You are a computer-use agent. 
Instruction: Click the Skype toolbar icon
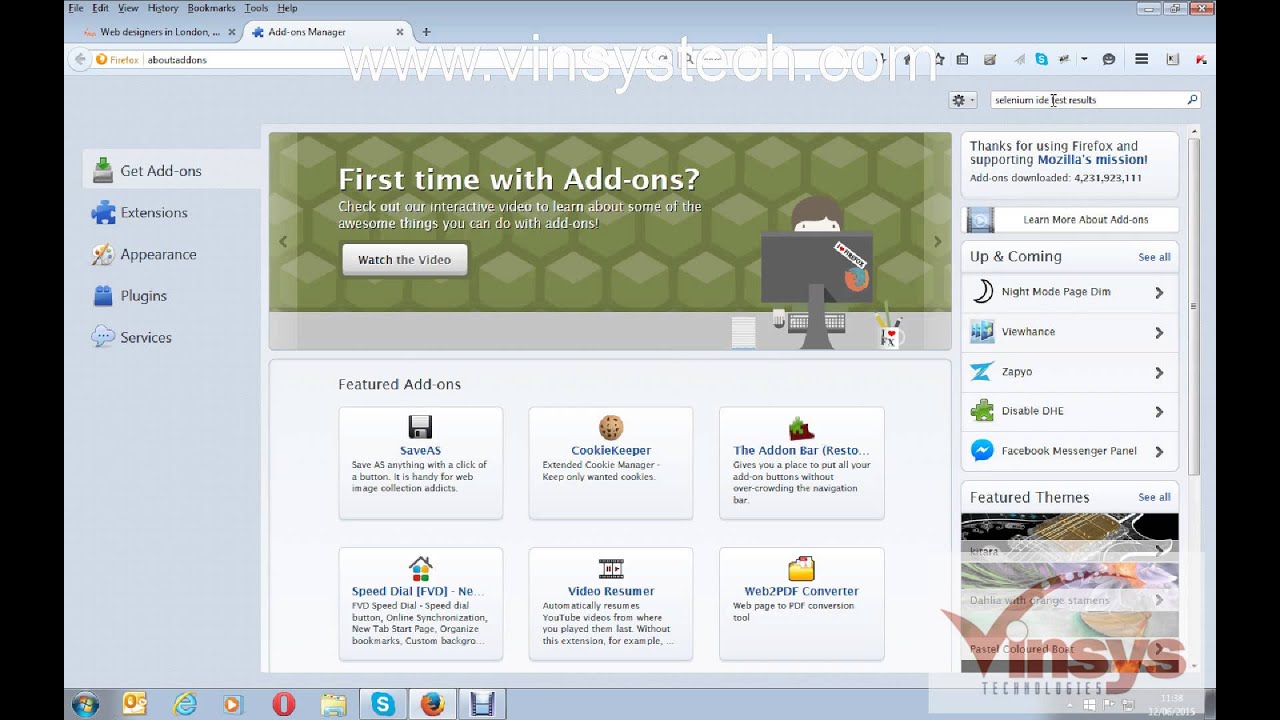pos(1042,59)
